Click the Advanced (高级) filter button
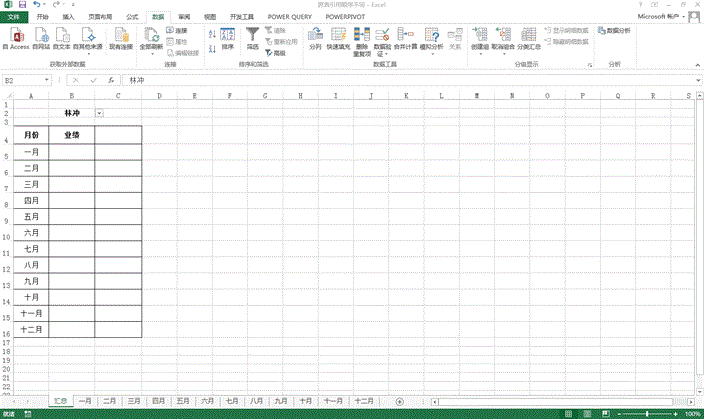The width and height of the screenshot is (704, 419). click(275, 52)
